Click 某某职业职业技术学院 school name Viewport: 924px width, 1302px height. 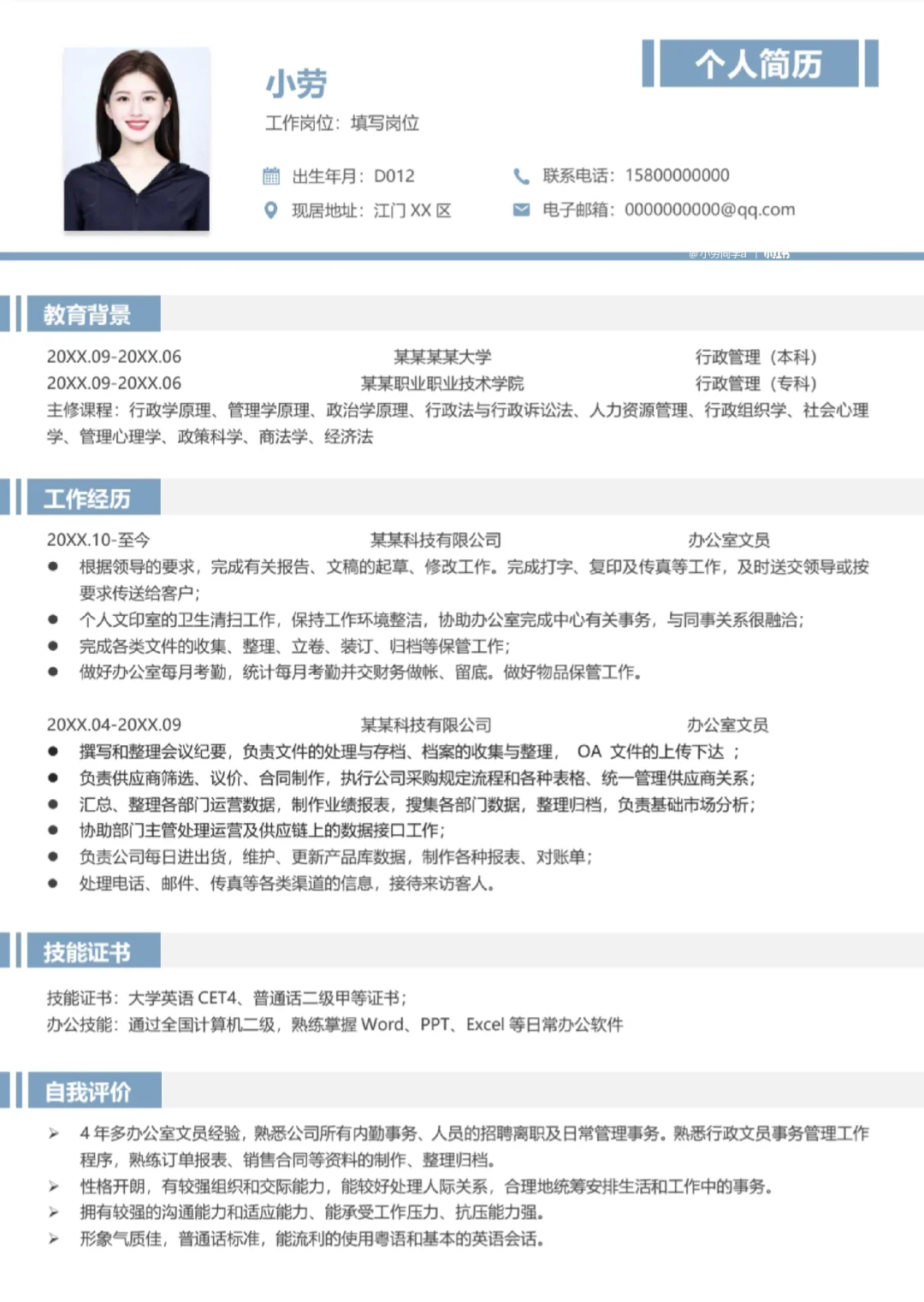442,383
